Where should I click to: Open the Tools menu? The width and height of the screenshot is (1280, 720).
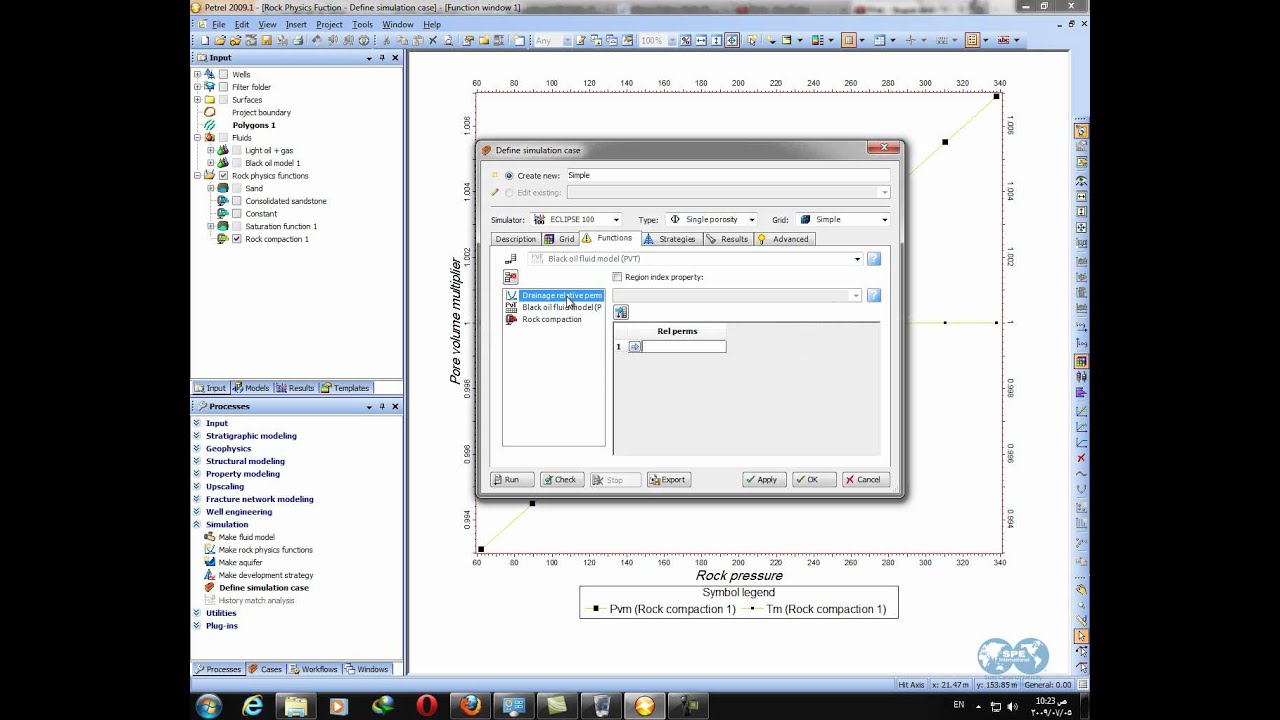point(362,24)
